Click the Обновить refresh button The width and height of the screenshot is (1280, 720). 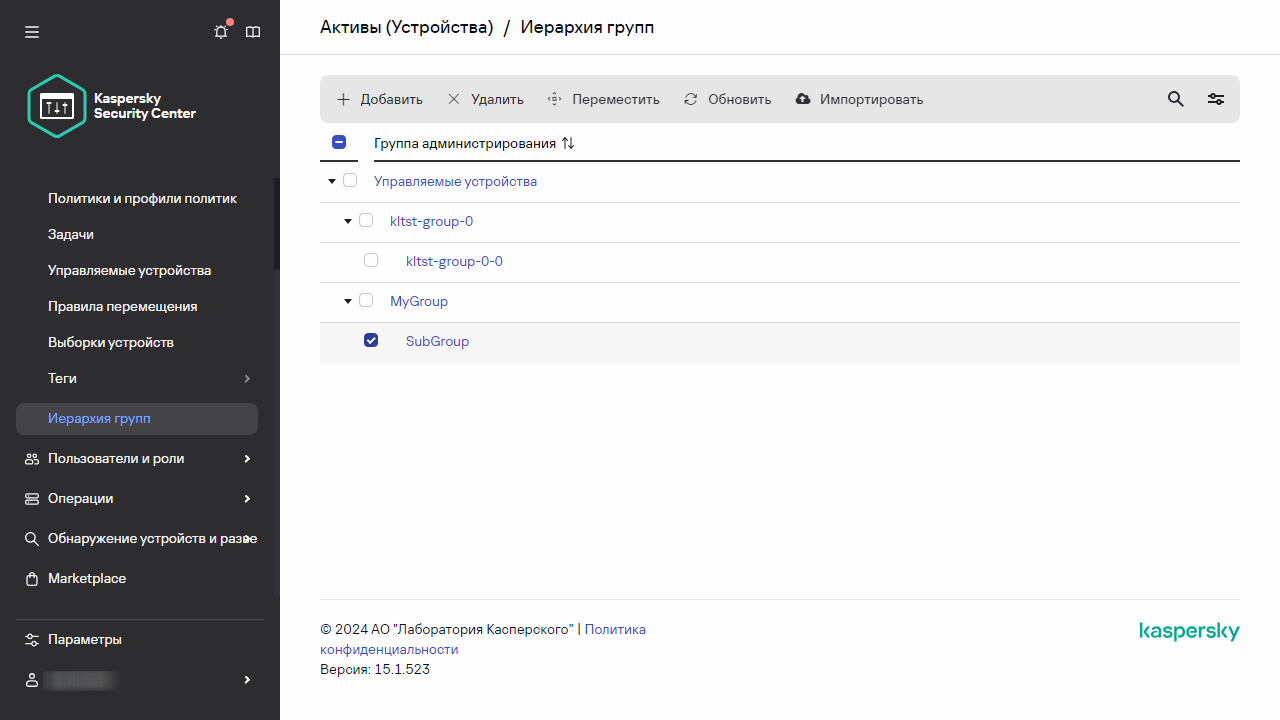(727, 99)
